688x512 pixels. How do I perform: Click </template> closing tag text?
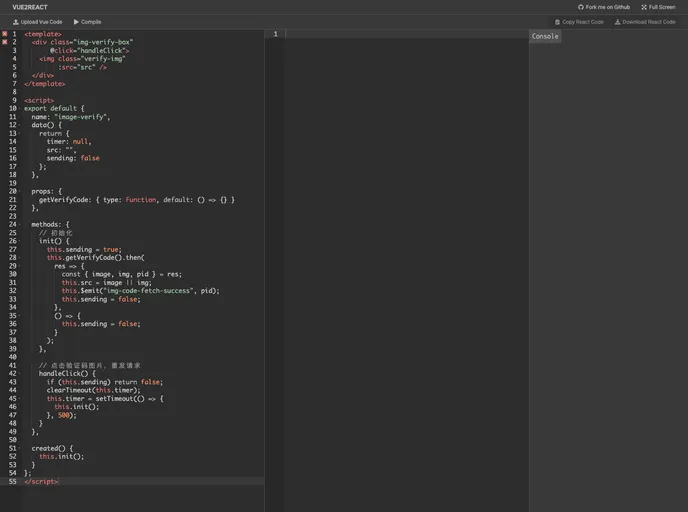tap(45, 84)
